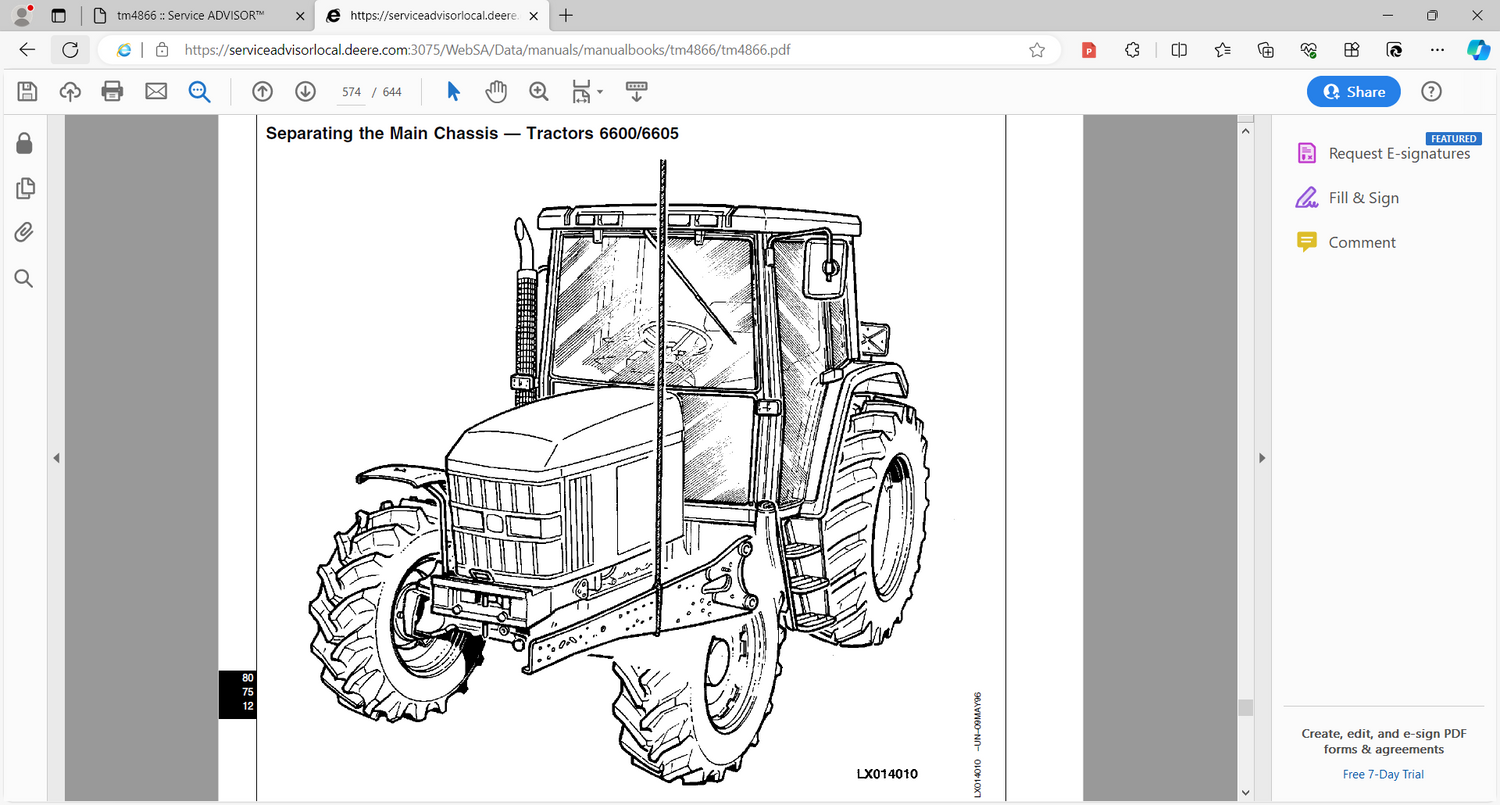
Task: Go to the next page arrow
Action: [306, 92]
